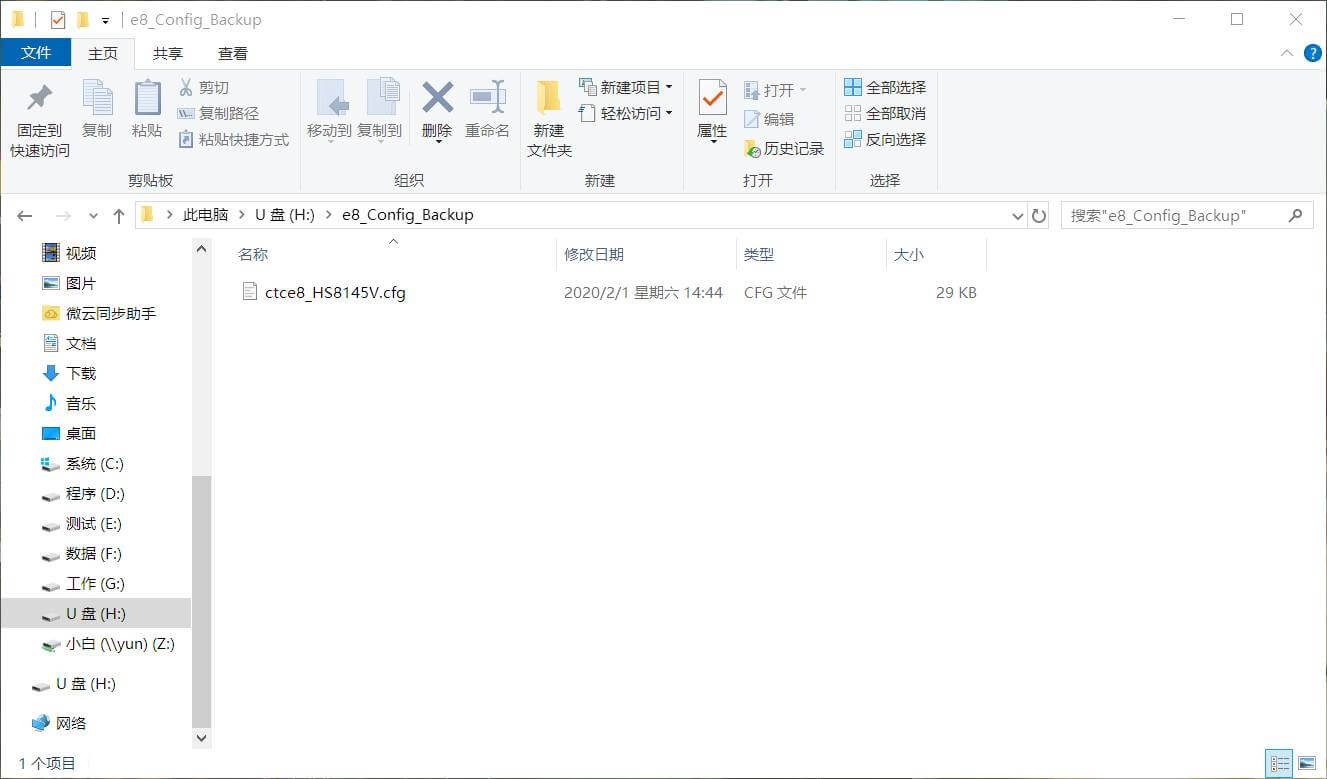Viewport: 1327px width, 779px height.
Task: Select the 剪切 (Cut) icon
Action: (204, 88)
